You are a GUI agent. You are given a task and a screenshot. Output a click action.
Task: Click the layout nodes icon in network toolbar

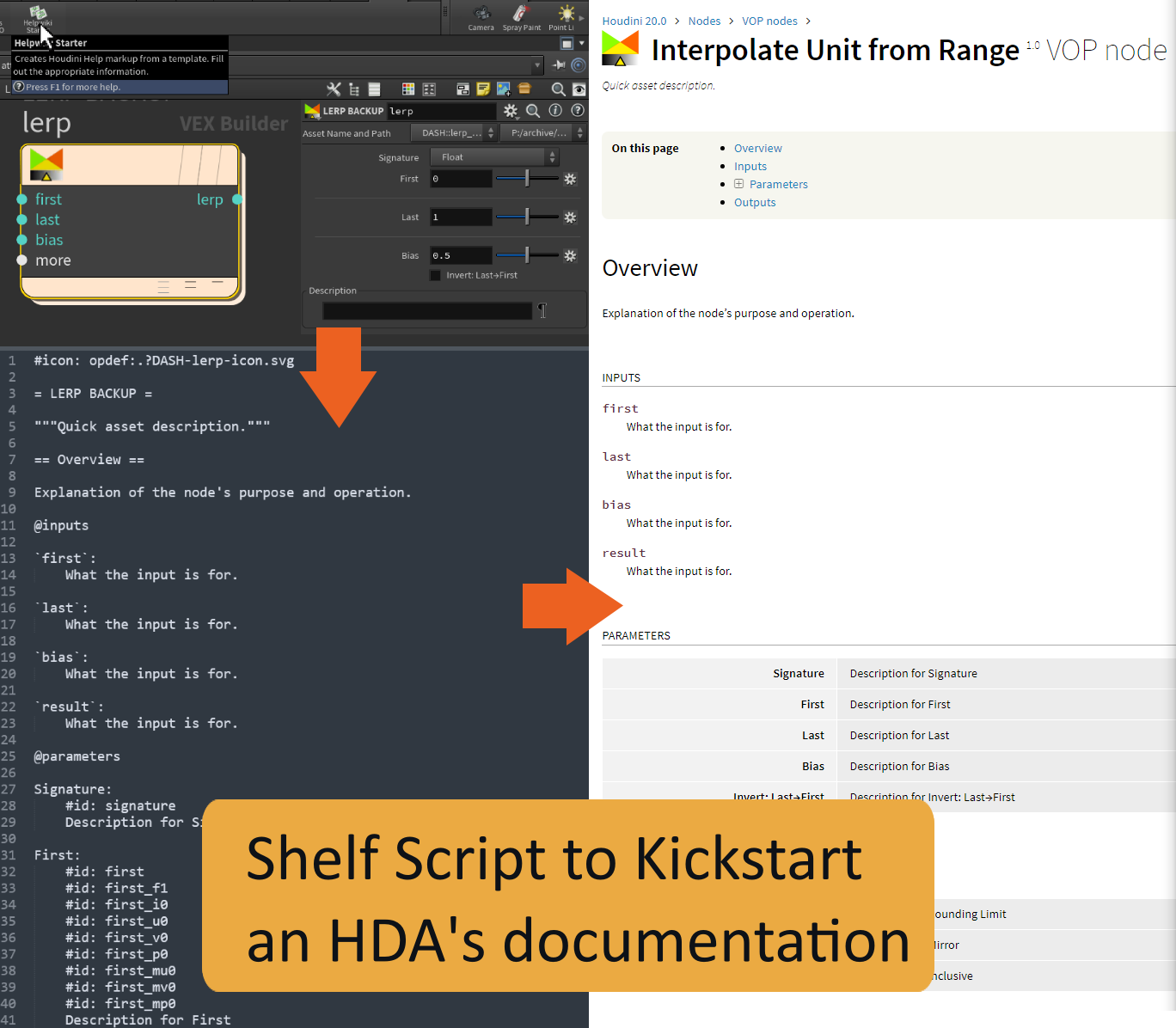click(x=429, y=89)
